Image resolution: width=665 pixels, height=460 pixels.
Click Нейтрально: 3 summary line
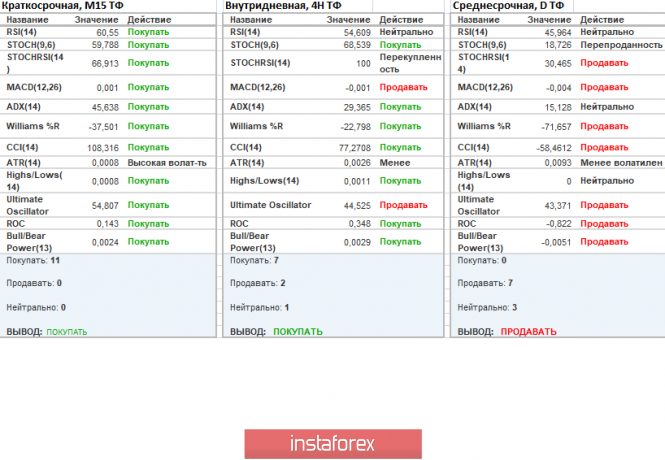click(x=487, y=308)
